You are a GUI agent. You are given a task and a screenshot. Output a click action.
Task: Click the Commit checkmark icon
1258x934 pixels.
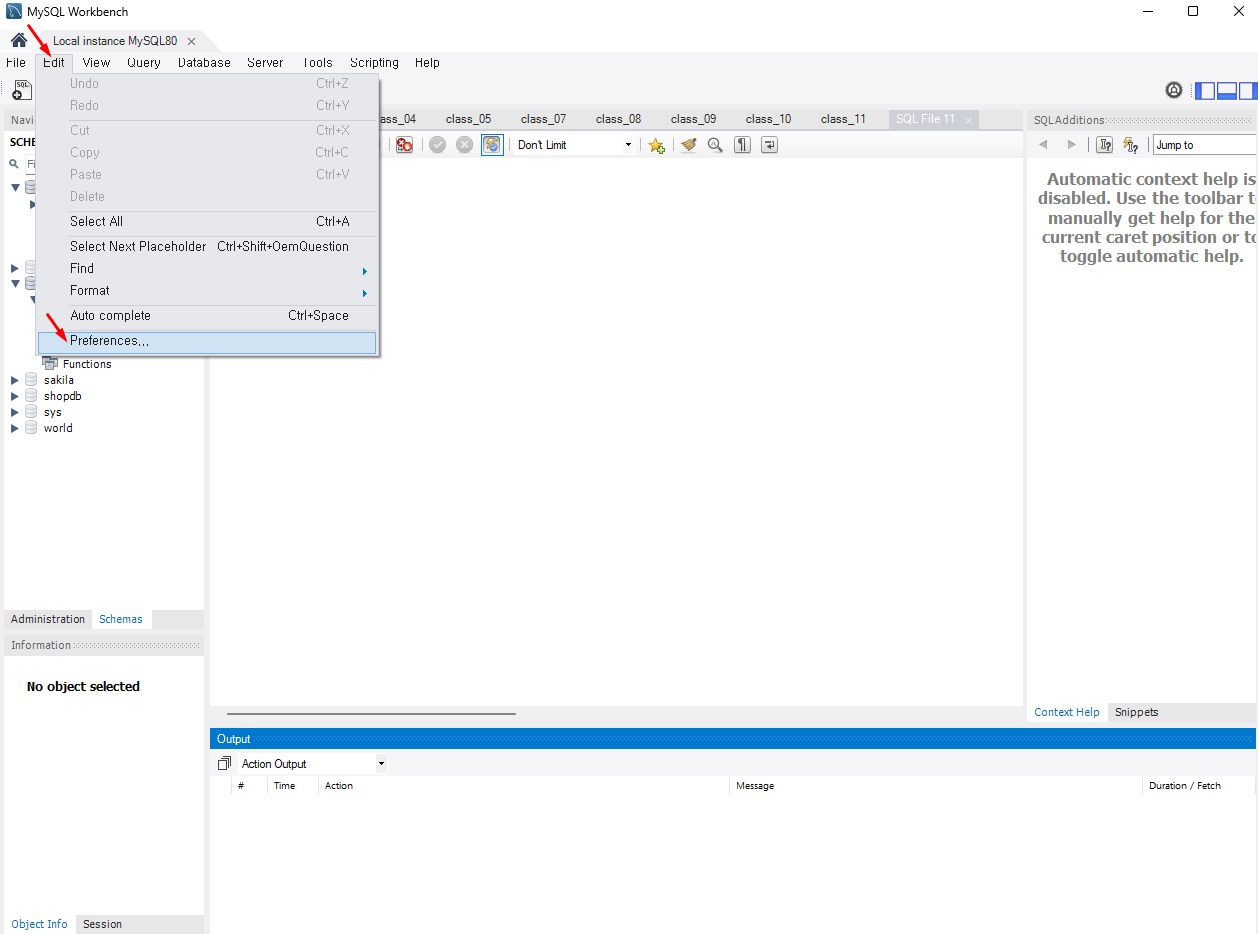[x=437, y=145]
